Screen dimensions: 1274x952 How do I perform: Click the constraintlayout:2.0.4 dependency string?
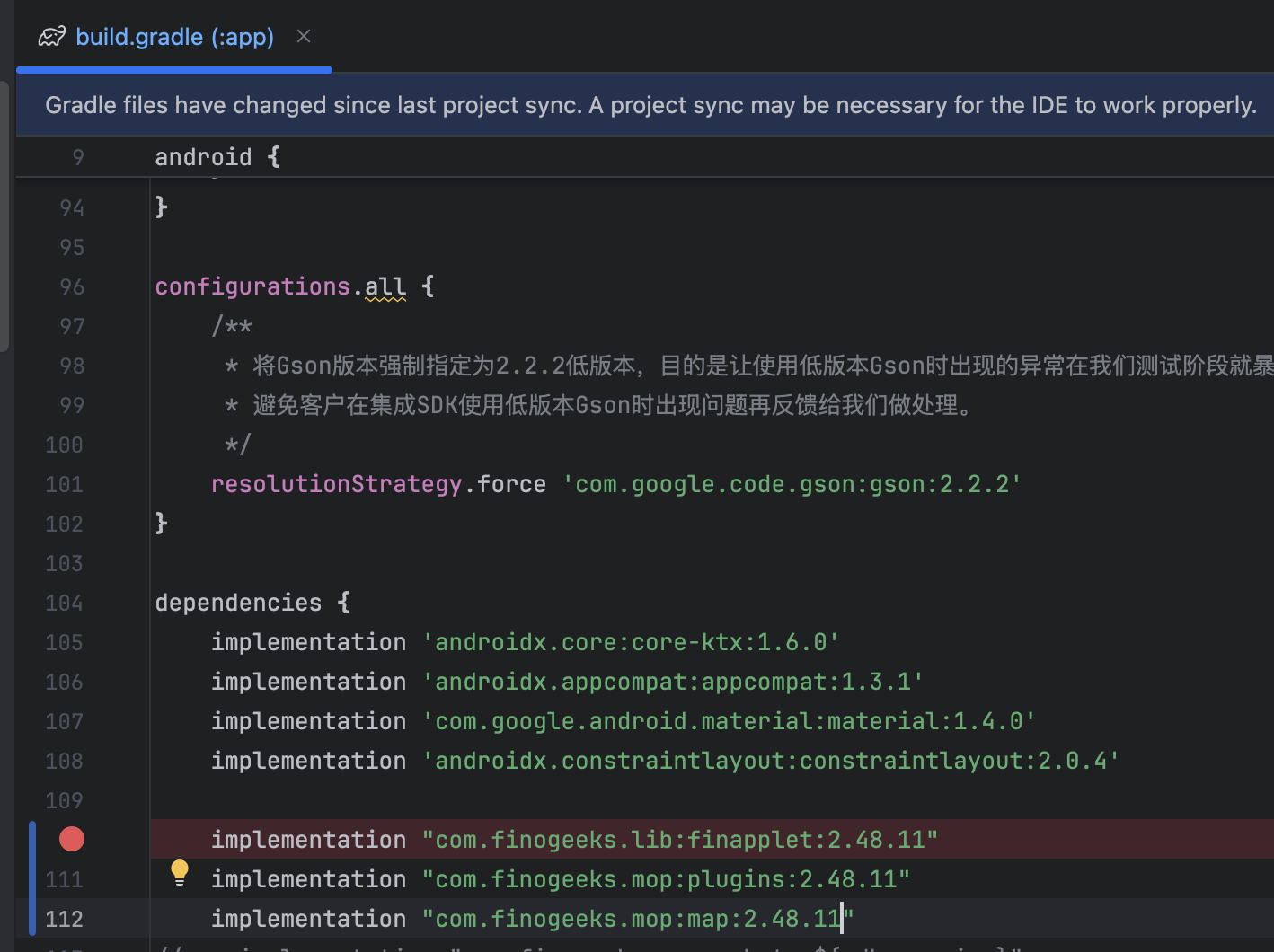pyautogui.click(x=771, y=761)
